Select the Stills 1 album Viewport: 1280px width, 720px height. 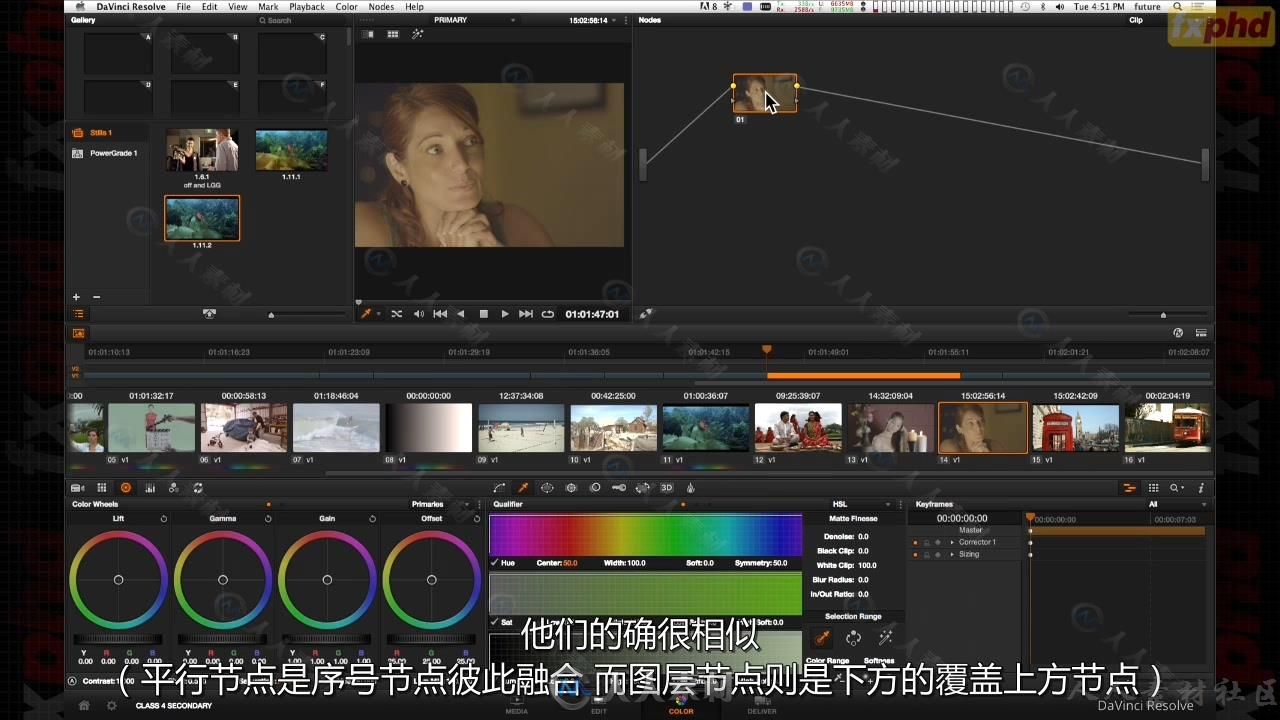[101, 132]
